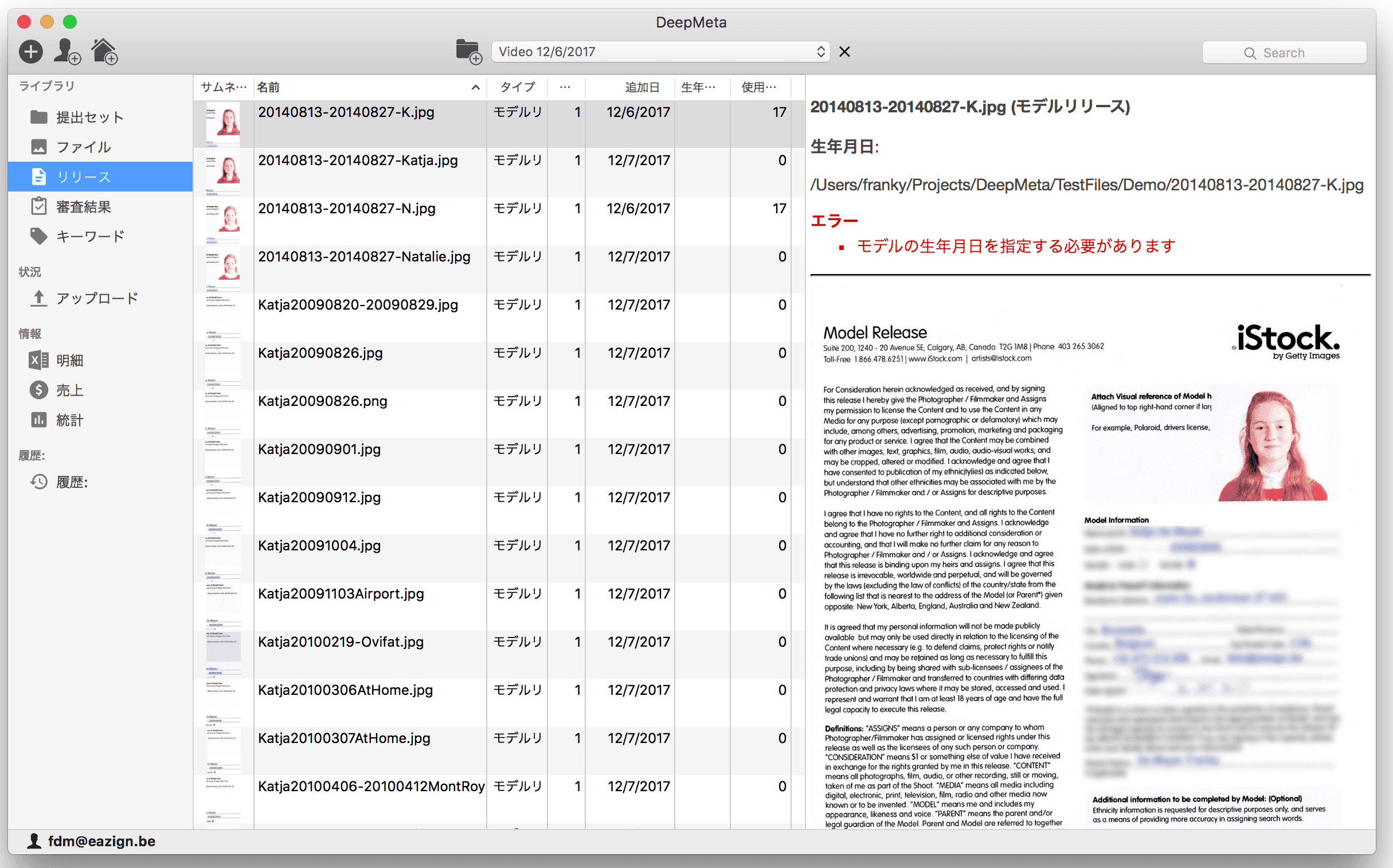
Task: Click the new folder batch icon
Action: [468, 52]
